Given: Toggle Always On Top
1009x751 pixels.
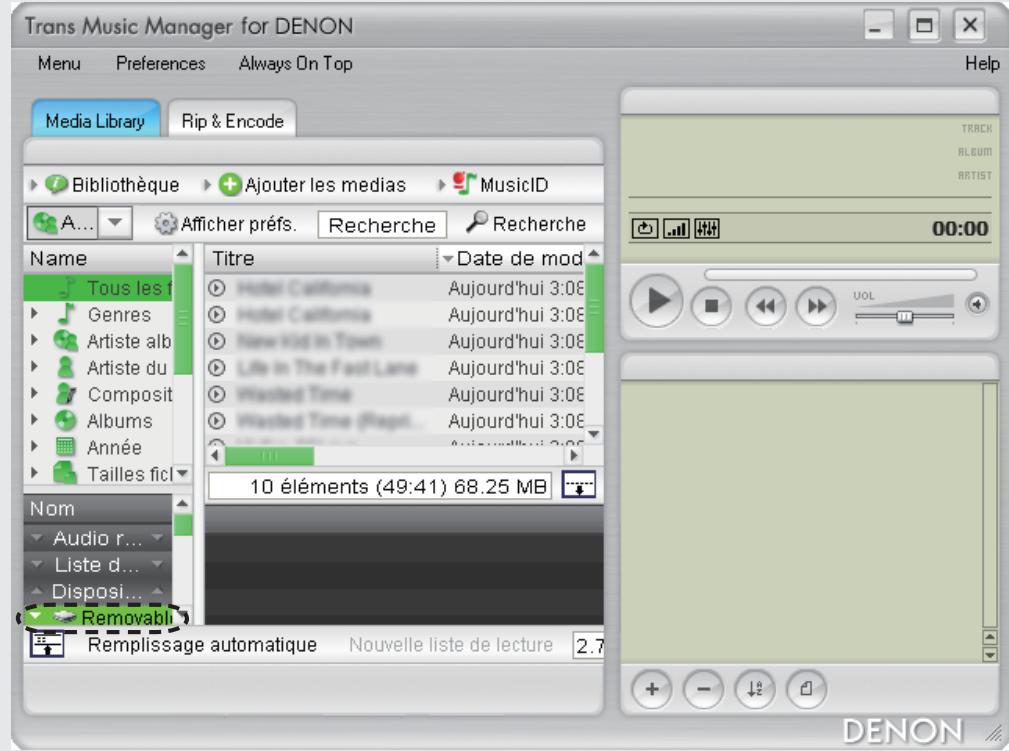Looking at the screenshot, I should point(295,63).
